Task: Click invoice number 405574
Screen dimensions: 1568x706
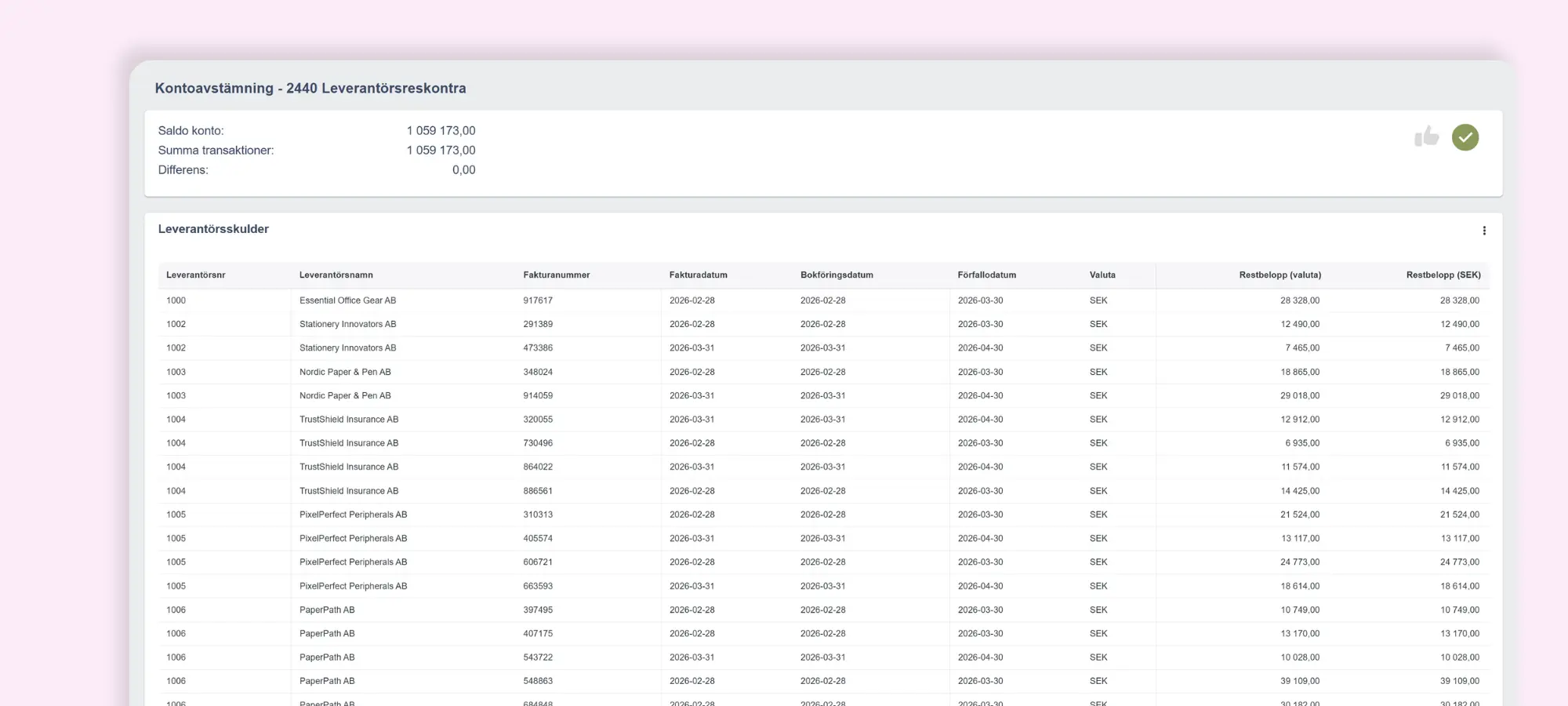Action: 538,538
